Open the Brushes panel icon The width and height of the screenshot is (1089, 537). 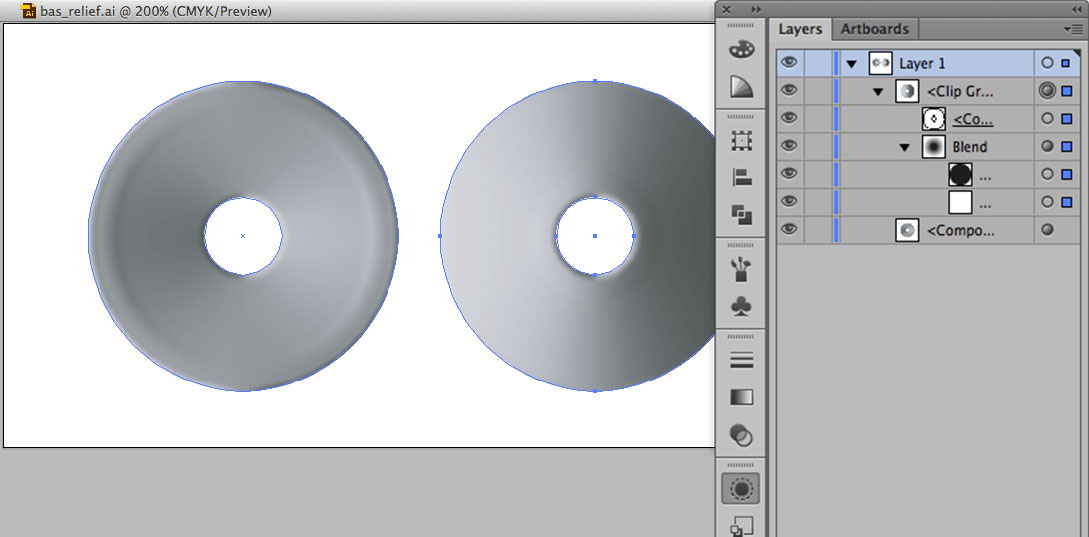click(742, 269)
